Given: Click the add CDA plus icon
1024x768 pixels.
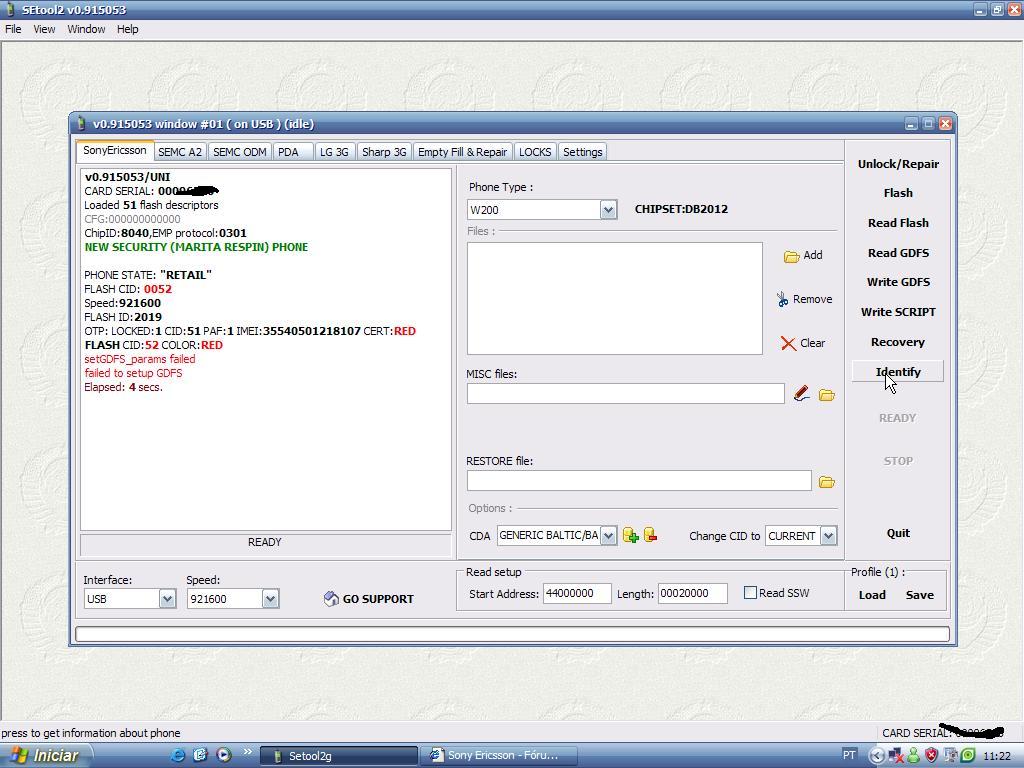Looking at the screenshot, I should click(x=630, y=536).
